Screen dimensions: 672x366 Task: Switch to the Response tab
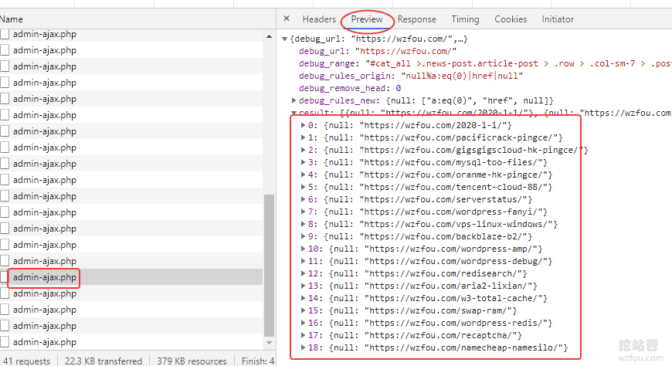417,19
